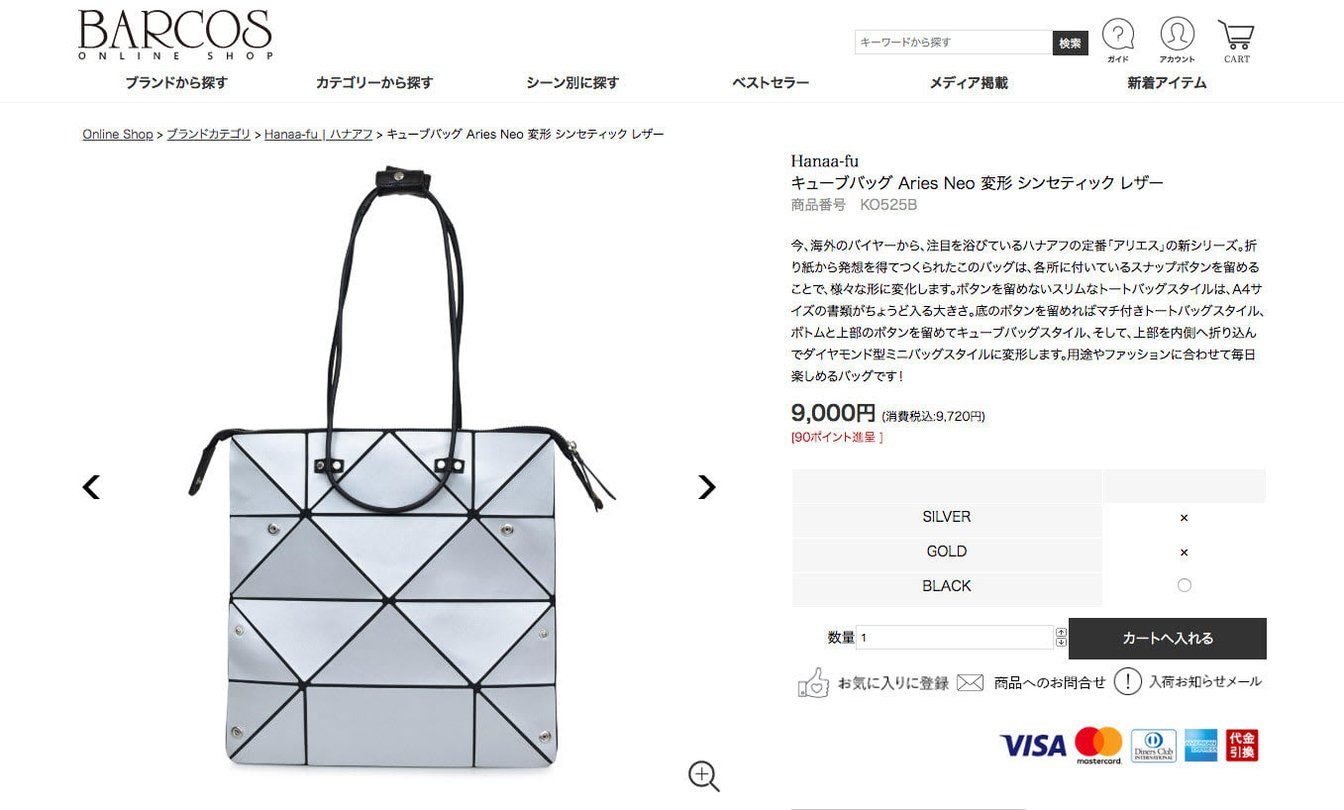Click the envelope product inquiry icon
The height and width of the screenshot is (810, 1344).
pos(970,683)
